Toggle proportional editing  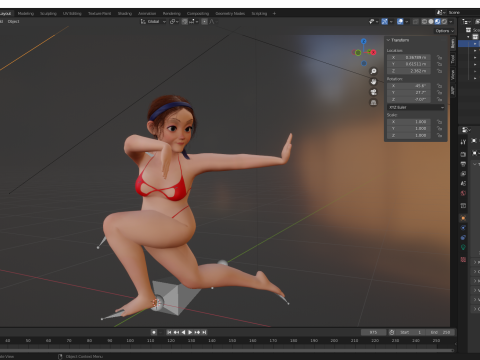pyautogui.click(x=204, y=22)
